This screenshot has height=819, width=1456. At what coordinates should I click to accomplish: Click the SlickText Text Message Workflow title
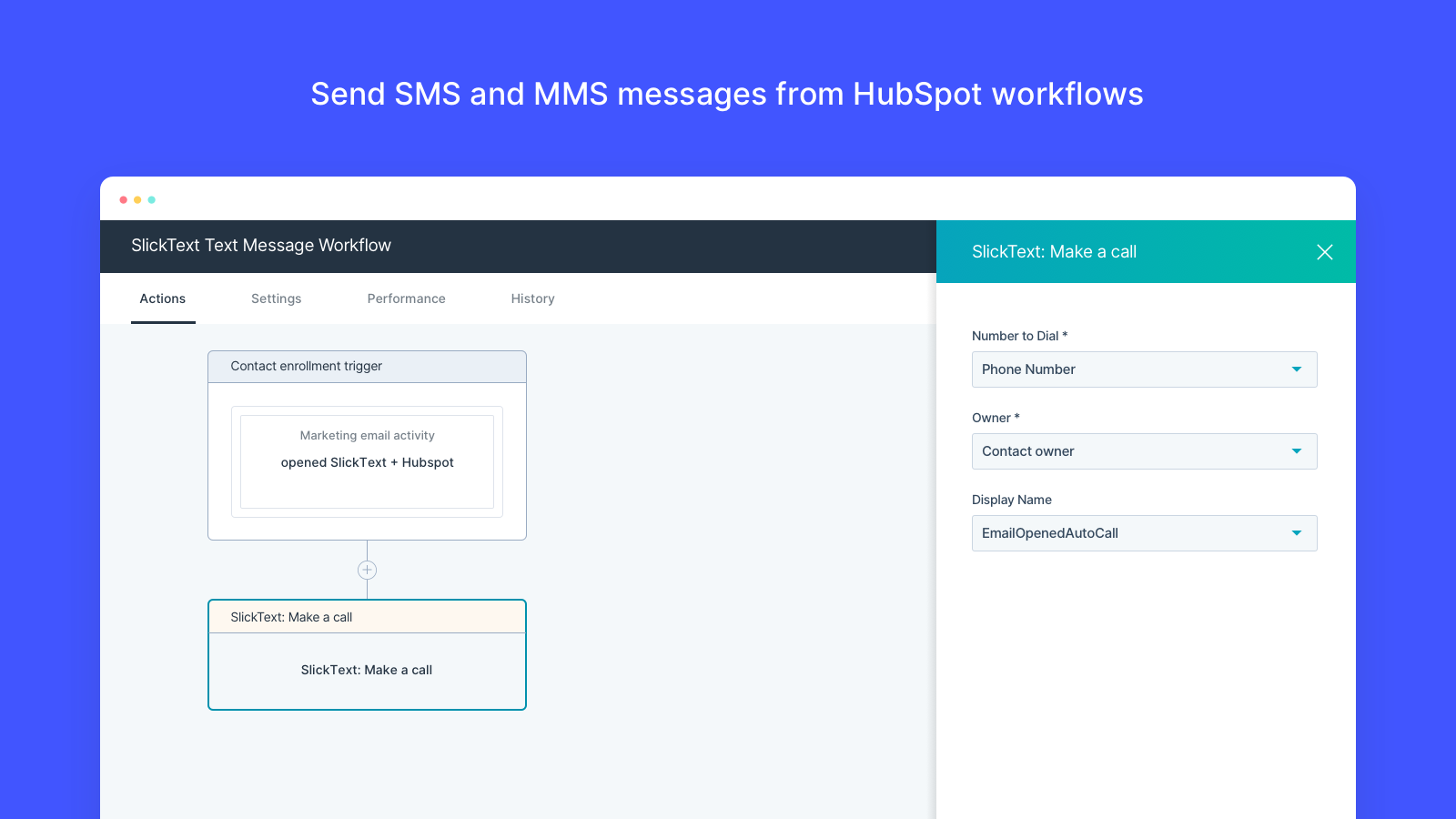click(x=261, y=245)
